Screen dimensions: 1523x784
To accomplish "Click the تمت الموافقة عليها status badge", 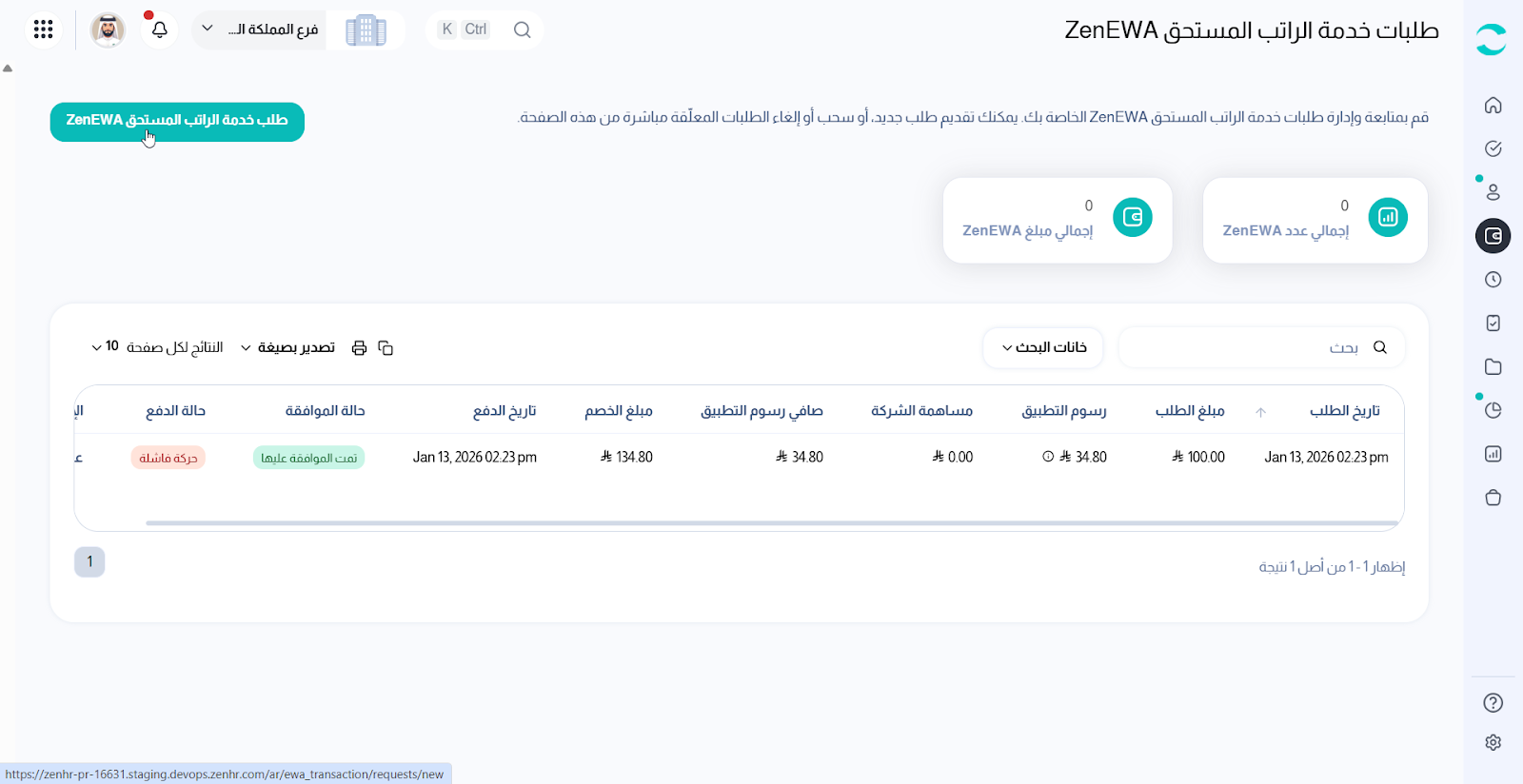I will tap(309, 458).
